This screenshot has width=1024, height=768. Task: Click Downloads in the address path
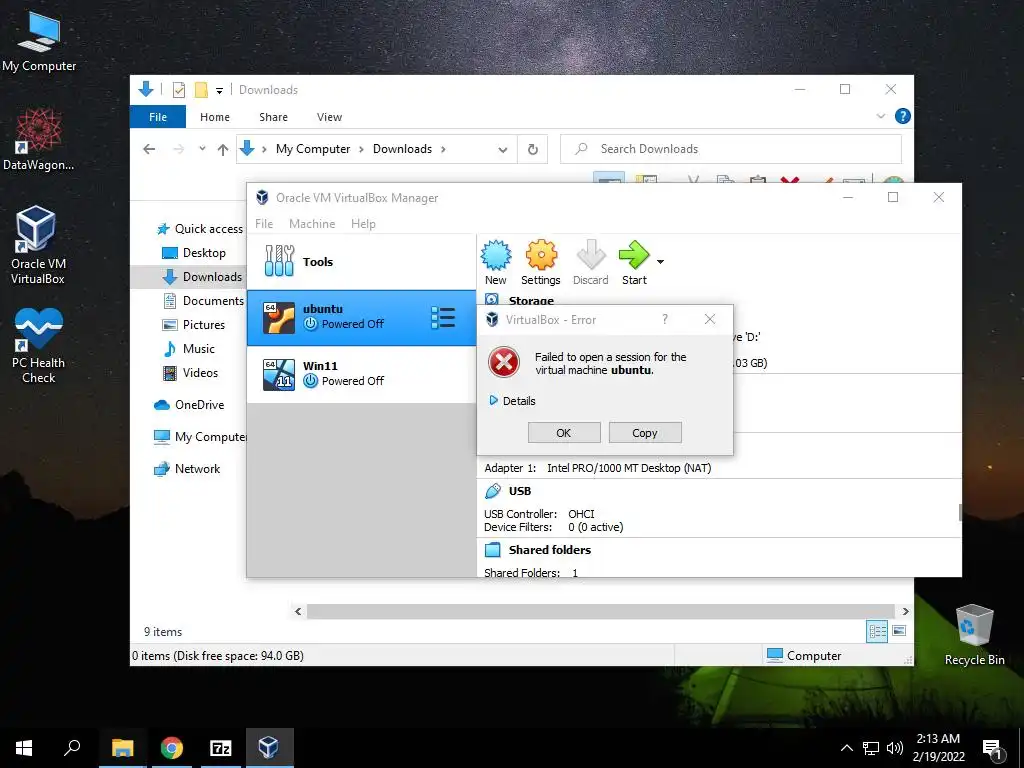tap(402, 149)
